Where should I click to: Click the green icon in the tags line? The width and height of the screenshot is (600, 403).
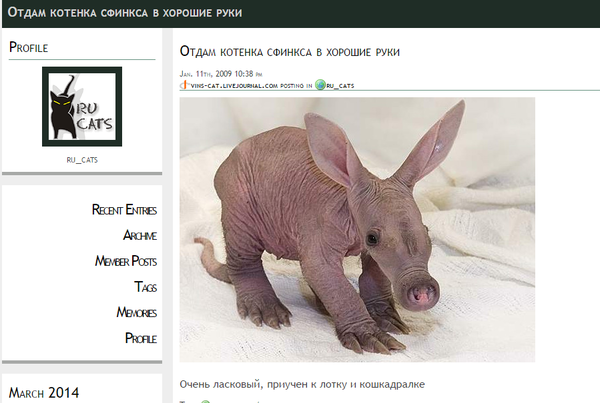pyautogui.click(x=206, y=401)
